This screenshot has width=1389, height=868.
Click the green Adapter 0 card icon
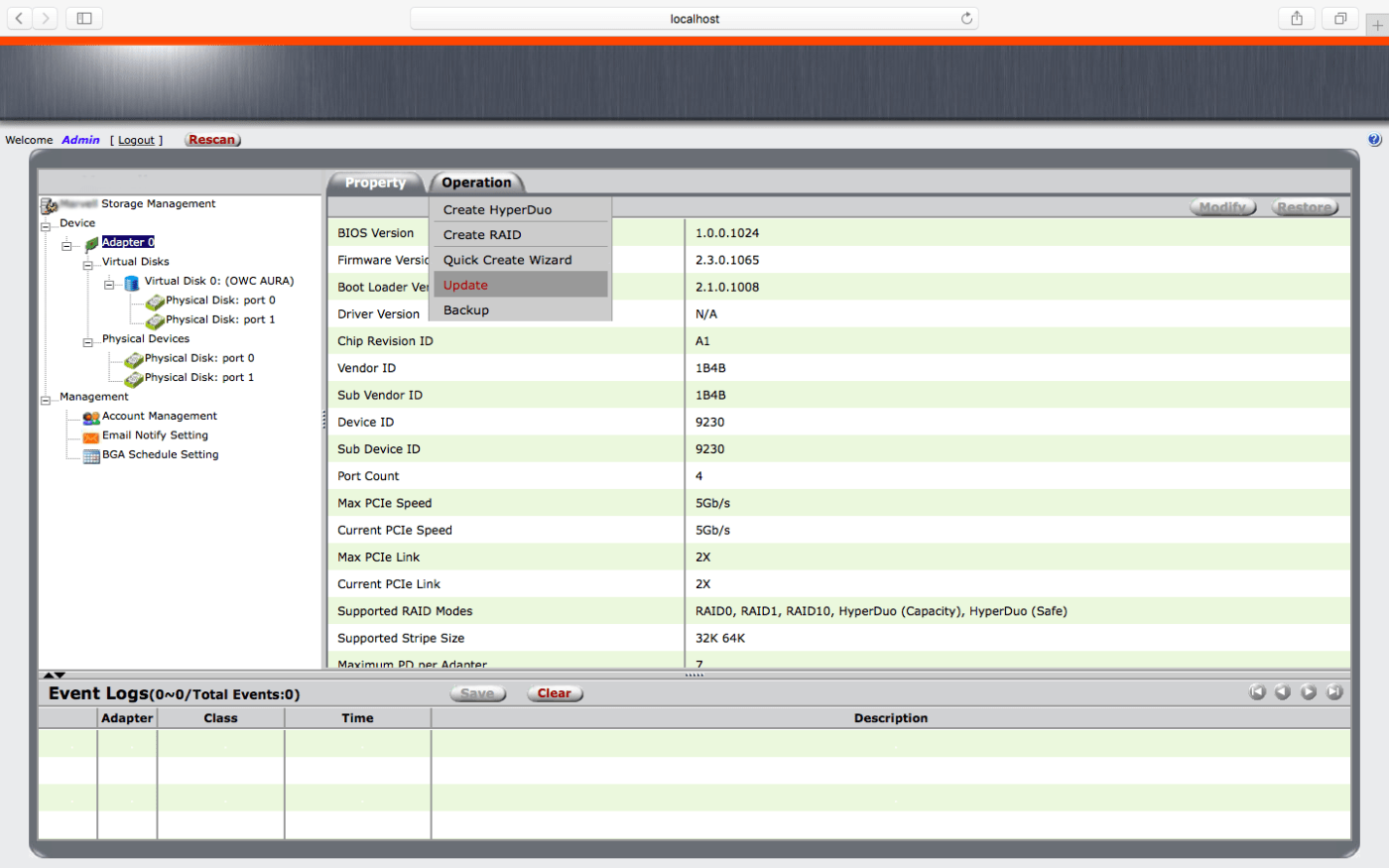coord(91,243)
